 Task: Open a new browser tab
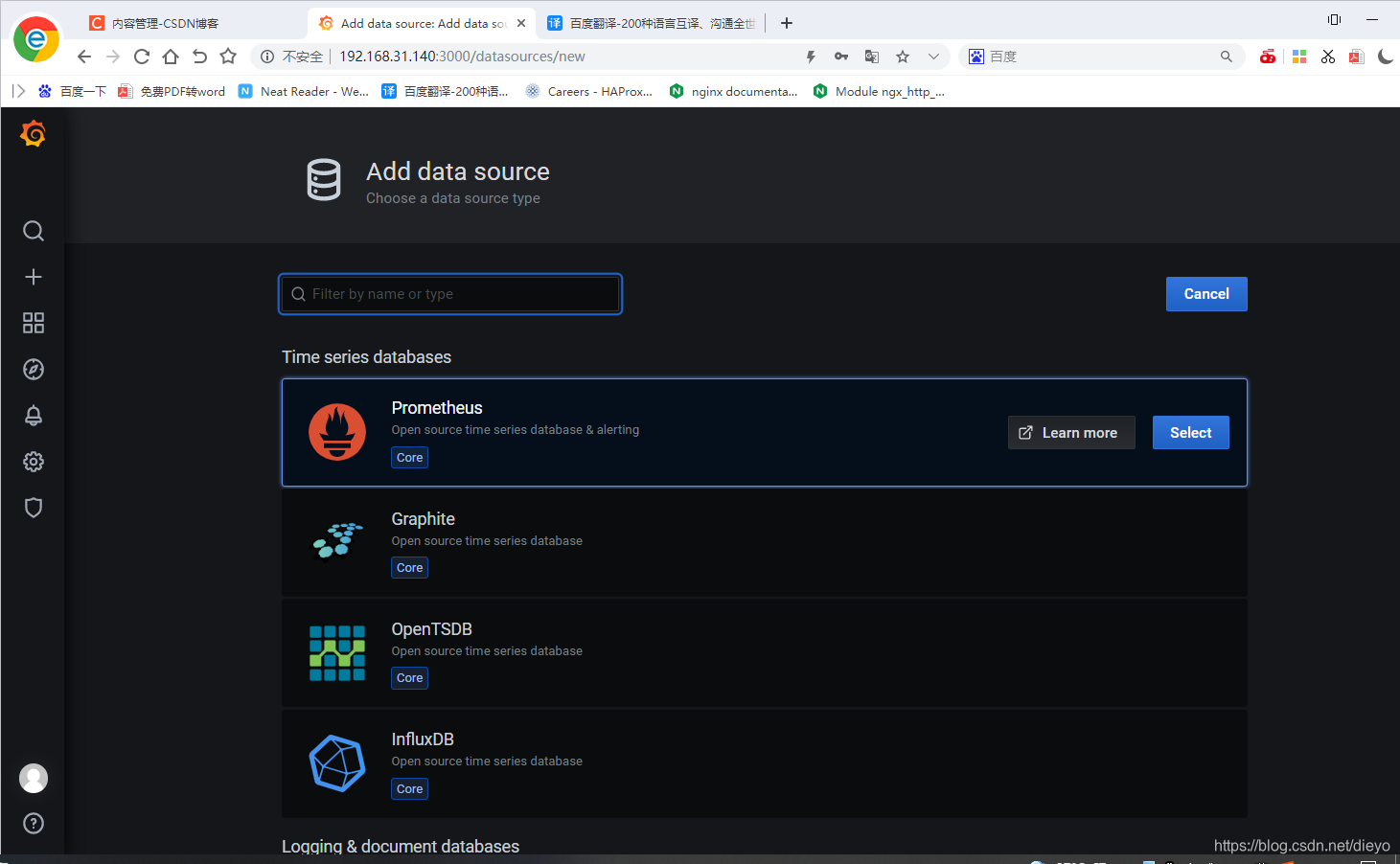coord(787,23)
